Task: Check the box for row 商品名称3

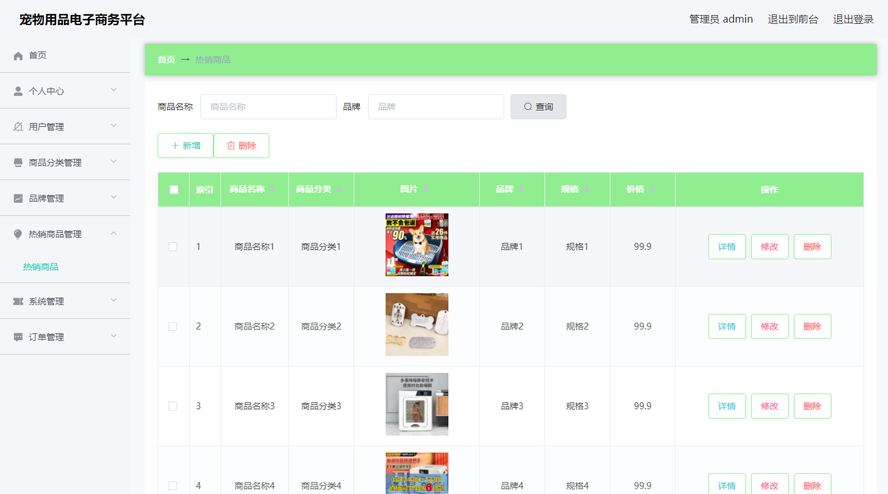Action: [173, 406]
